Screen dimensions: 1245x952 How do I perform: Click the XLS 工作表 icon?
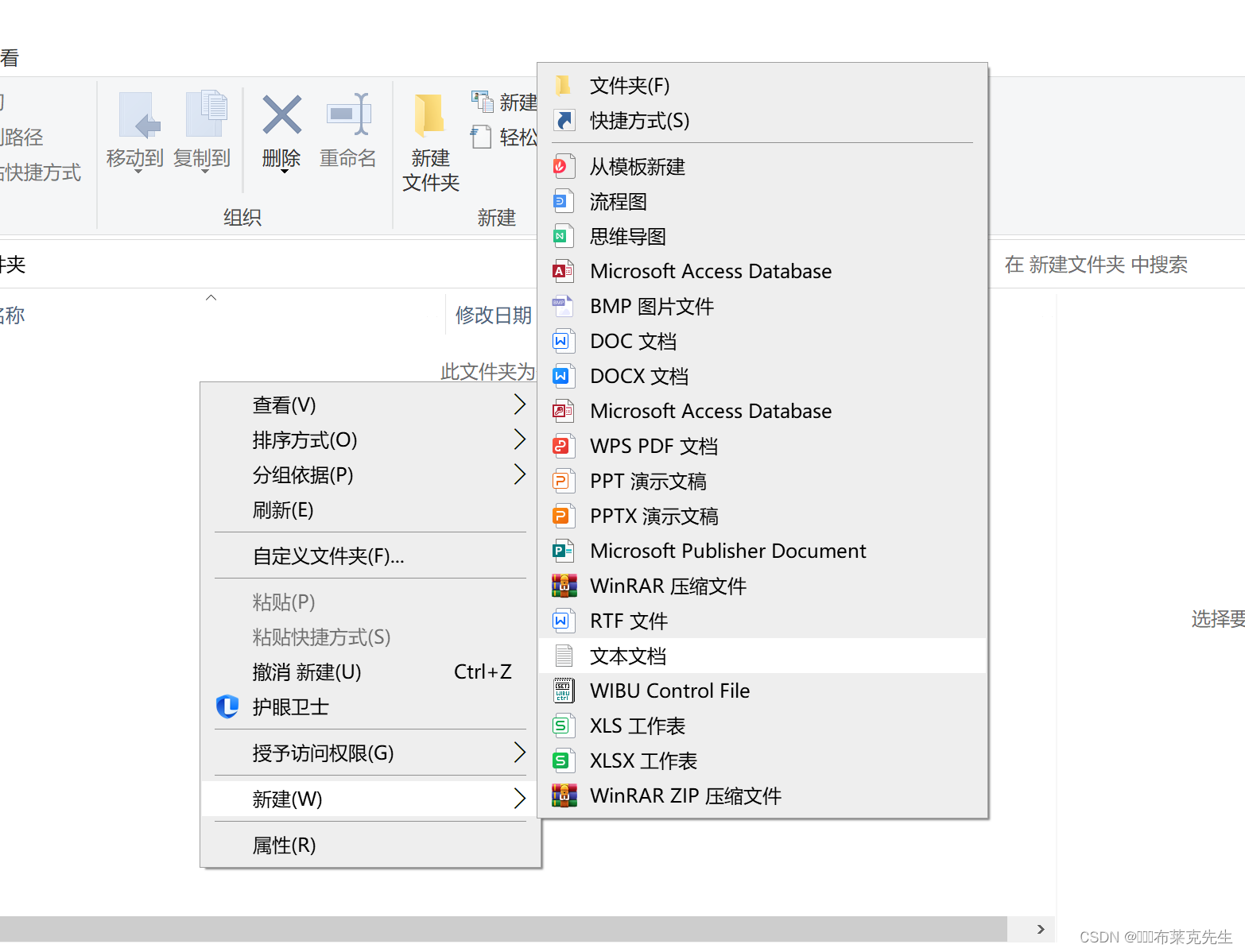tap(563, 726)
